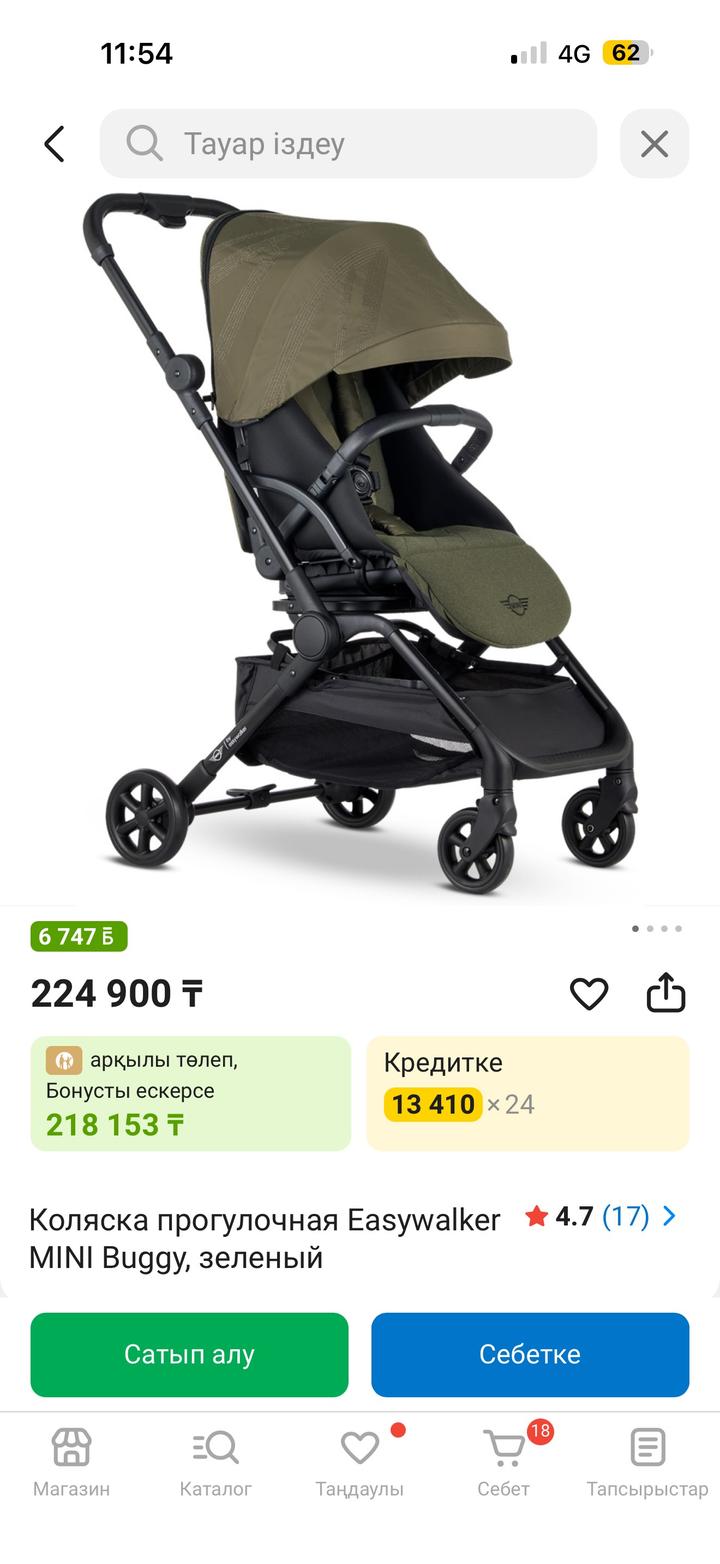Tap the green Сатып алу button

point(189,1354)
